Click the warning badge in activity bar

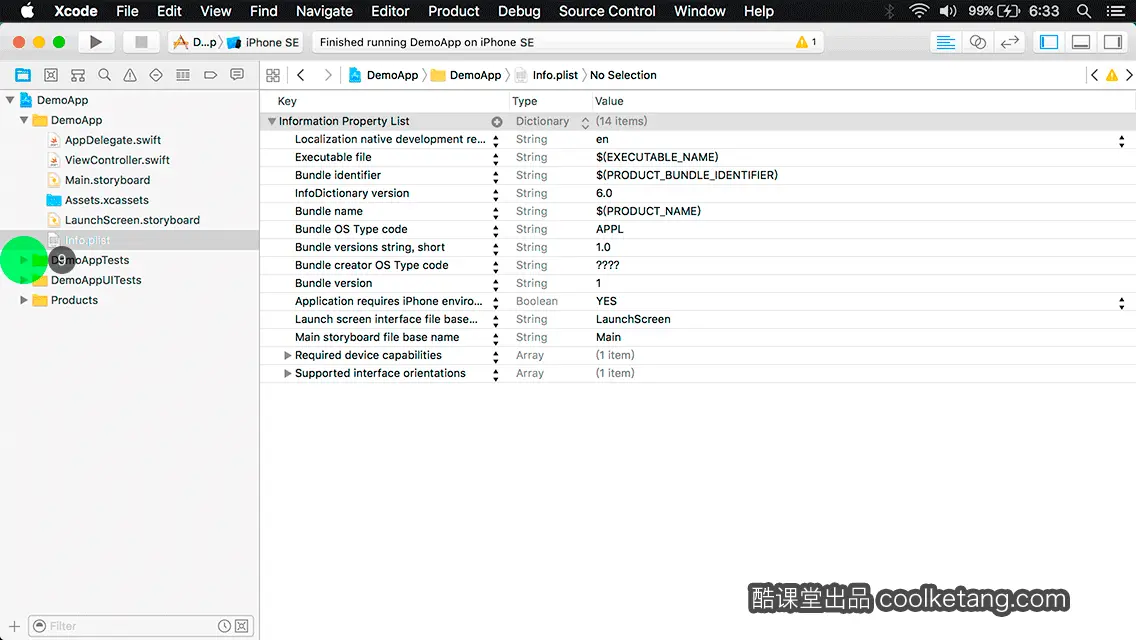[x=806, y=42]
